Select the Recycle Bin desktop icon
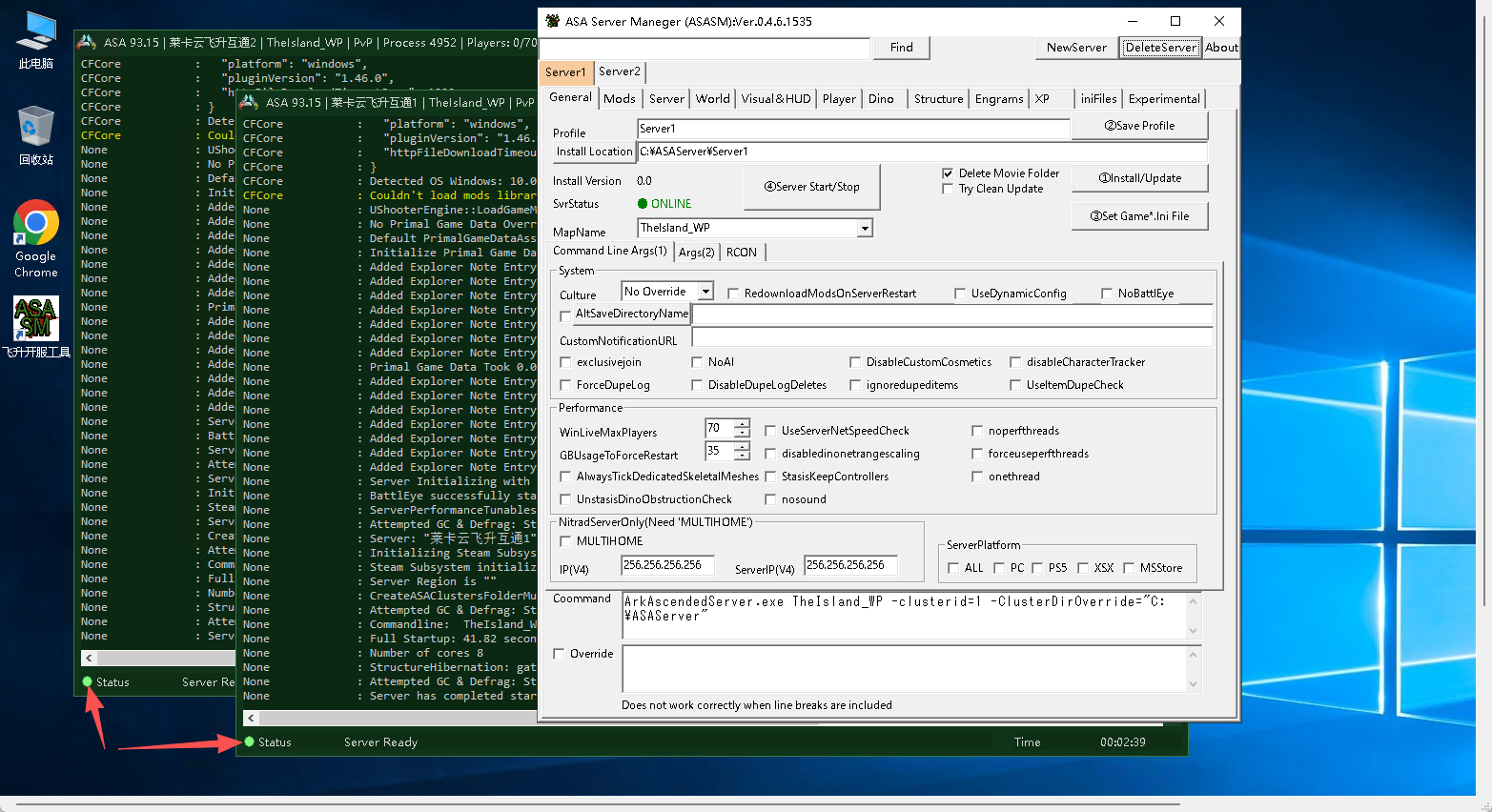 [35, 135]
